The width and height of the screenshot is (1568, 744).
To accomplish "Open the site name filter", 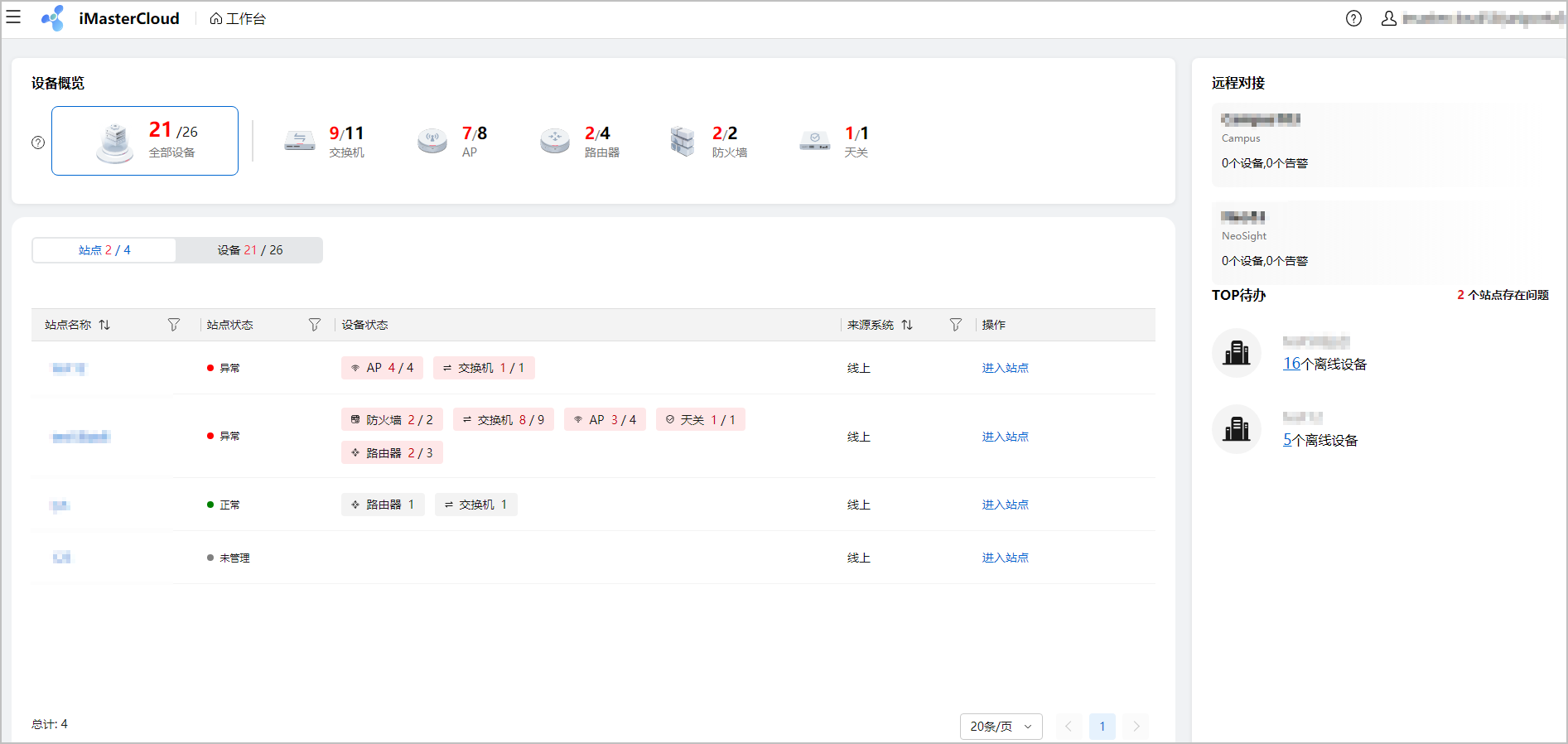I will pos(174,325).
